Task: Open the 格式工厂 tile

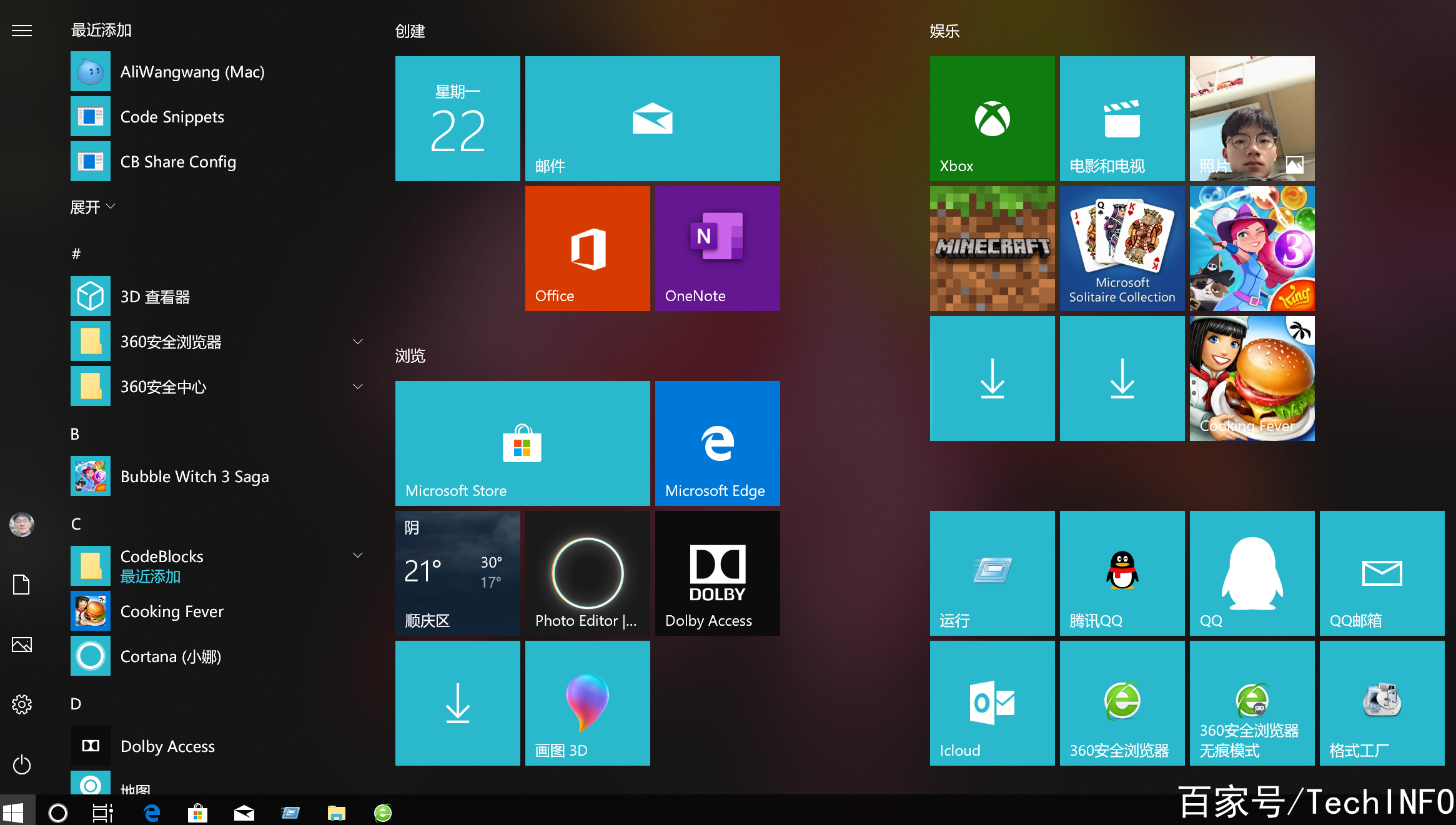Action: click(1382, 703)
